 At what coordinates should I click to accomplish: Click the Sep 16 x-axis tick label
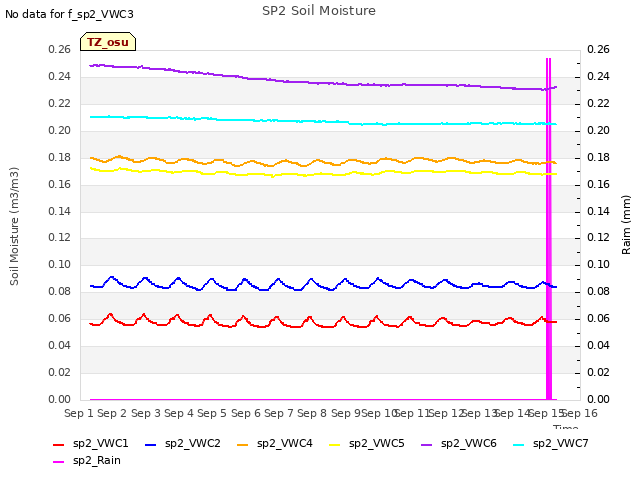click(x=580, y=413)
